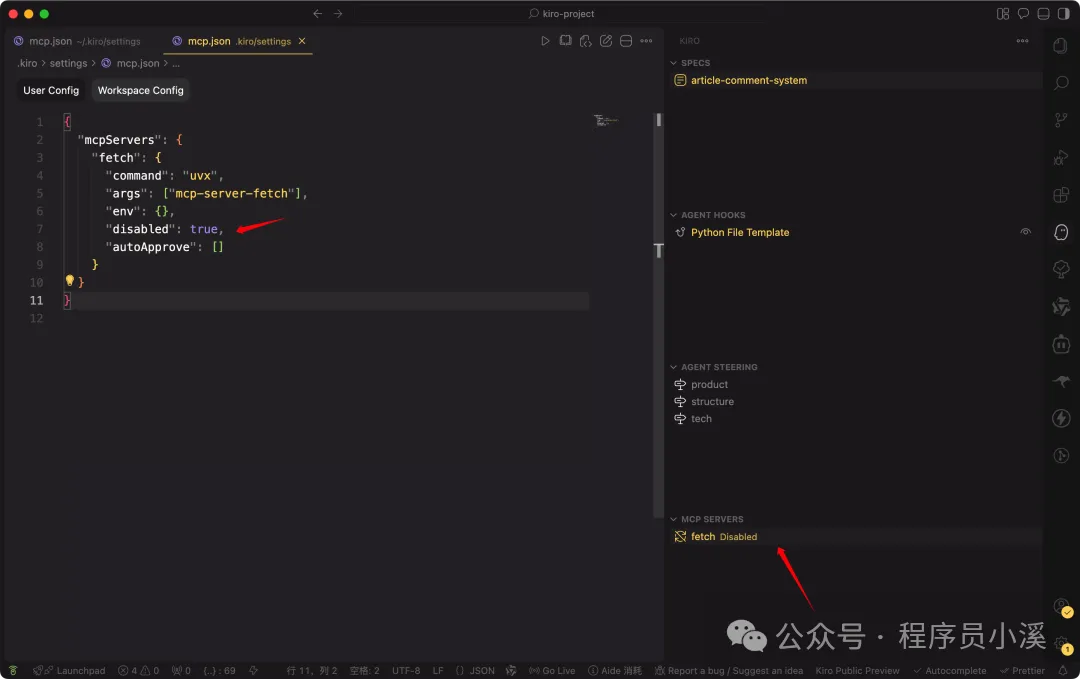Toggle the eye icon for Python File Template
This screenshot has width=1080, height=679.
pos(1025,232)
